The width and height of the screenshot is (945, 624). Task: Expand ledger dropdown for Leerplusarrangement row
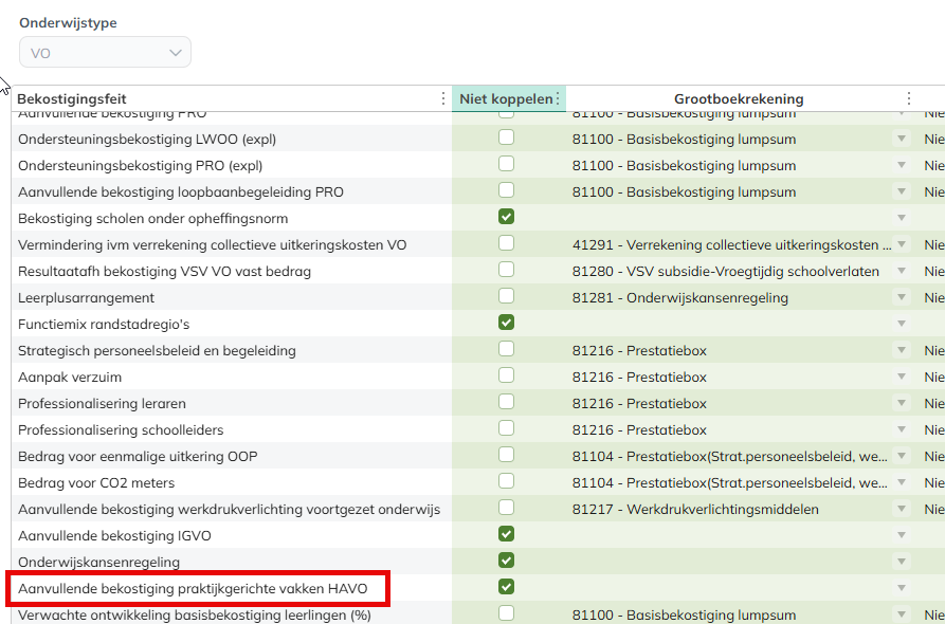901,297
